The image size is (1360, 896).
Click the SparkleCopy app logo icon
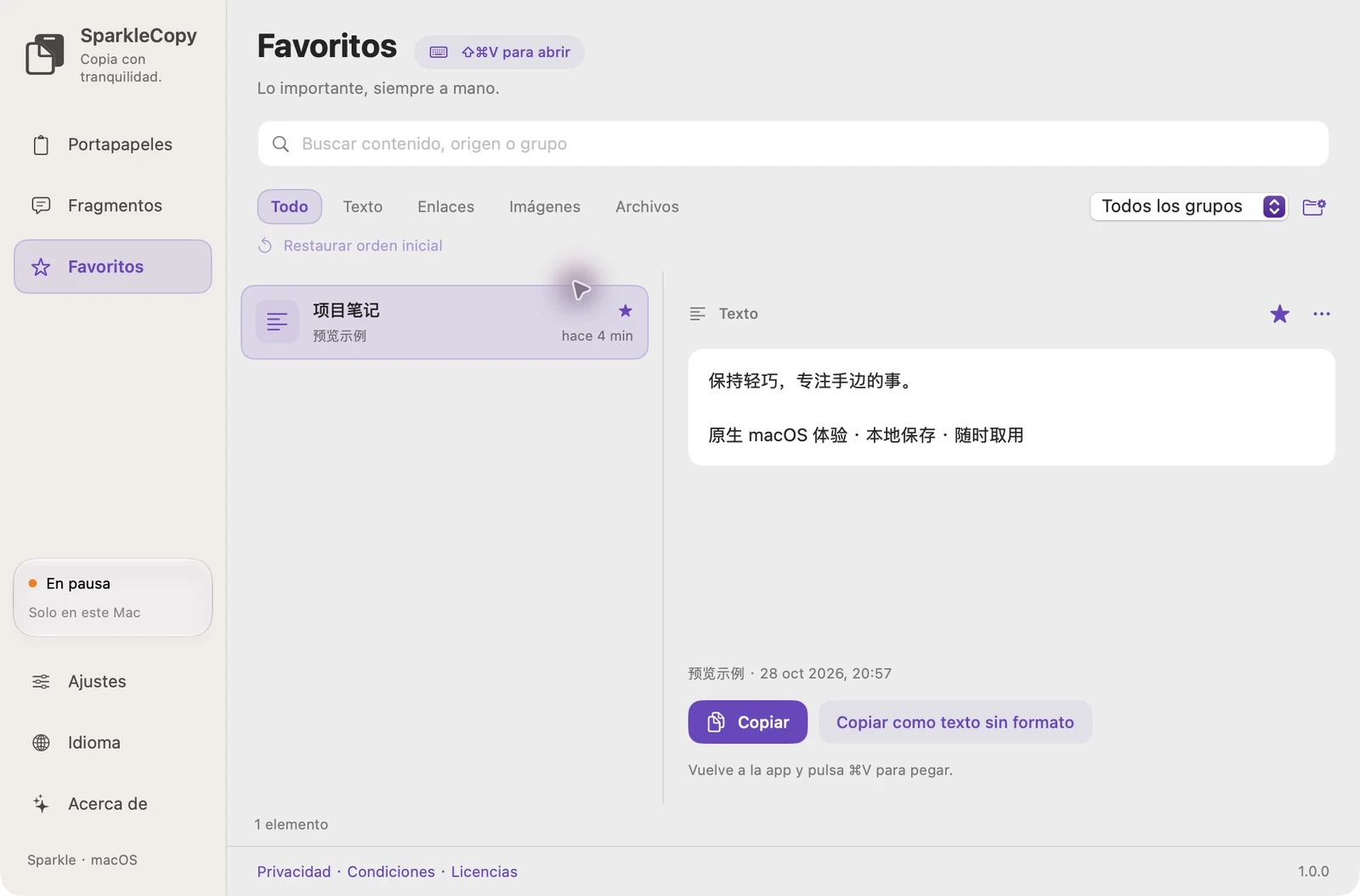[45, 54]
